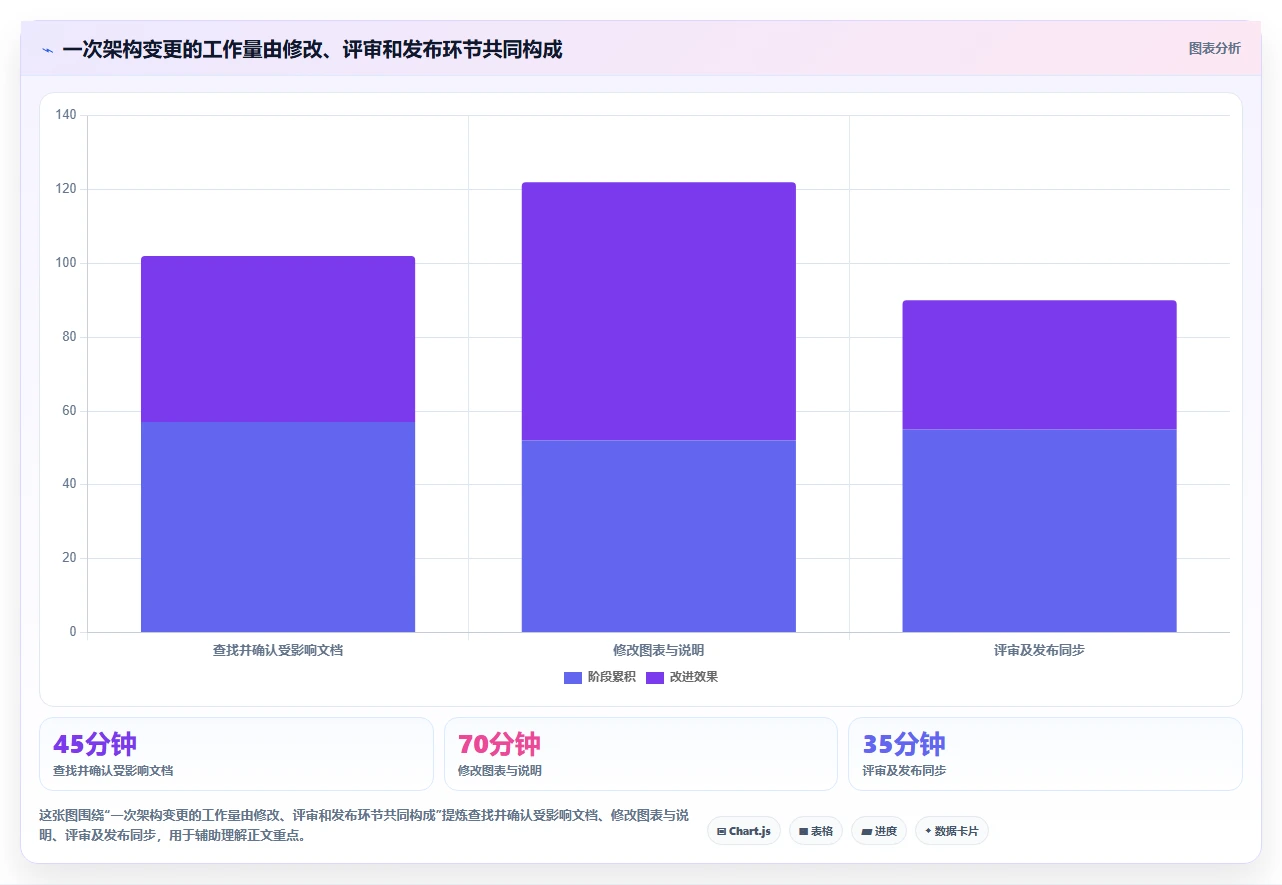The height and width of the screenshot is (885, 1282).
Task: Click the purple bar segment for 评审及发布同步
Action: click(1040, 365)
